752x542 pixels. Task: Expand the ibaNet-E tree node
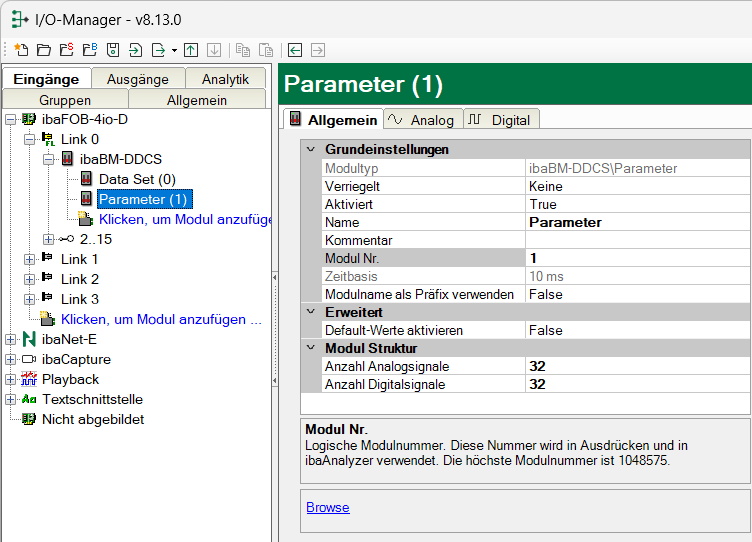(x=10, y=339)
